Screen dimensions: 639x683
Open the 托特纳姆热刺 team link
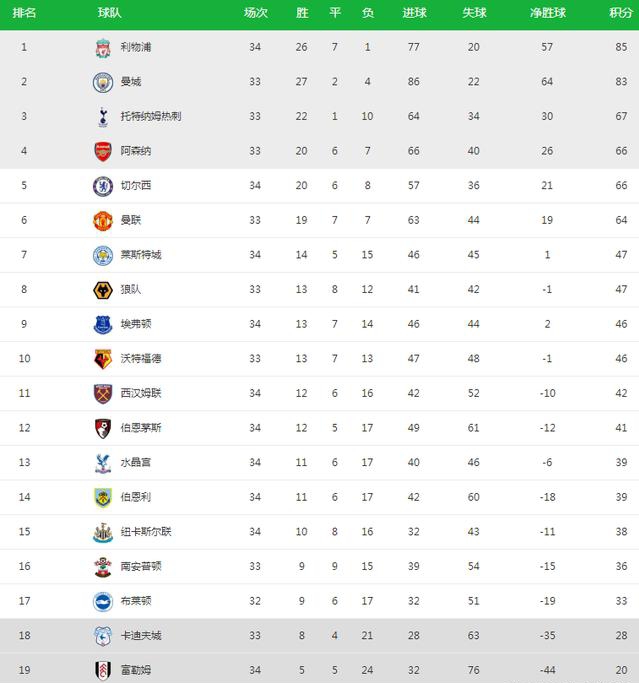[151, 116]
